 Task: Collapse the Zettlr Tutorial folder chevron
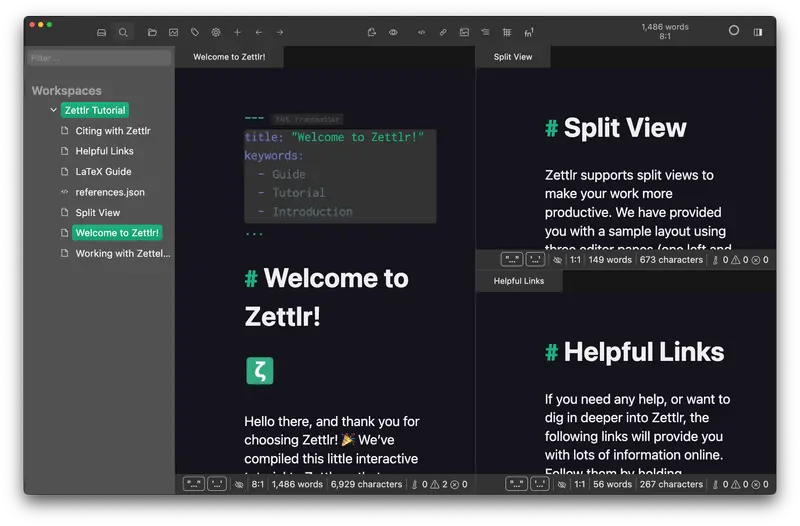pyautogui.click(x=54, y=110)
